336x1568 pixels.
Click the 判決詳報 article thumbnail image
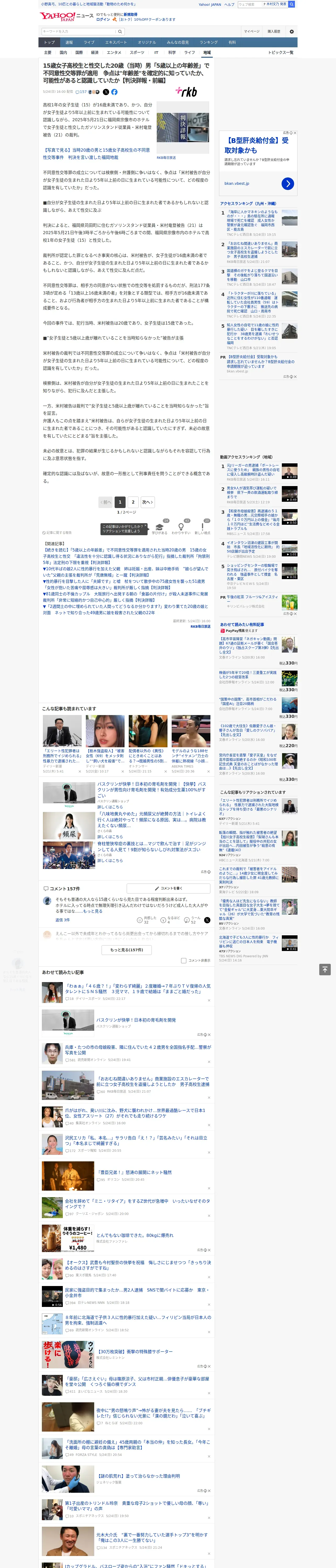183,127
